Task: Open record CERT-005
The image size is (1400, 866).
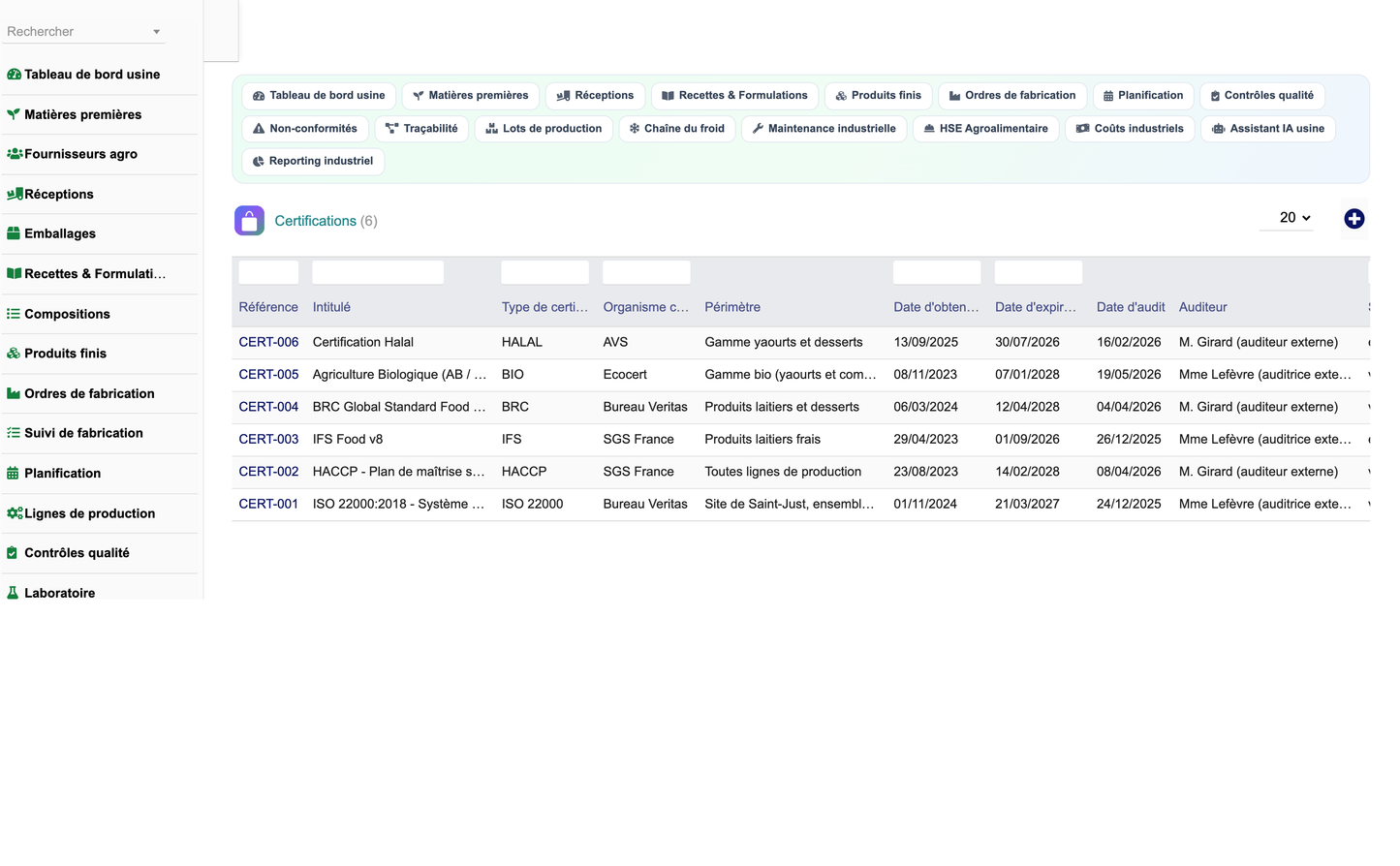Action: (x=268, y=375)
